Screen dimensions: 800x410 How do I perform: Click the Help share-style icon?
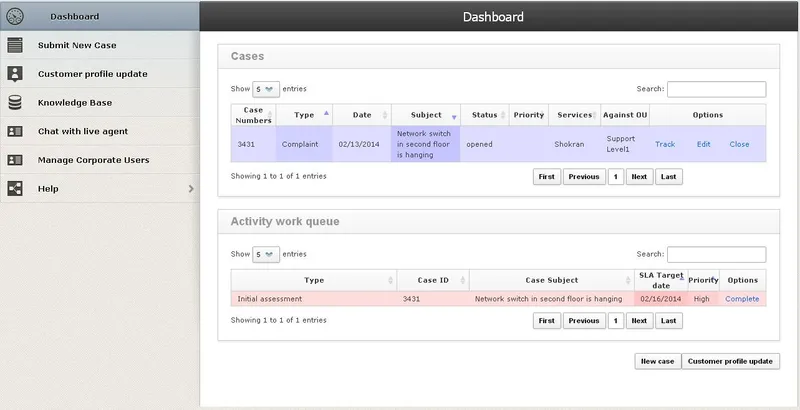point(15,189)
